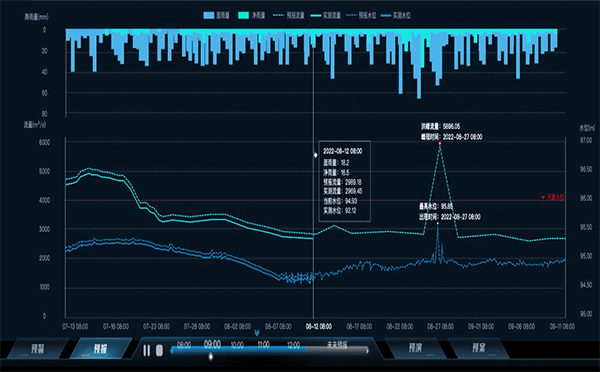Screen dimensions: 600x372
Task: Jump to 11:00 on the time bar
Action: click(263, 344)
